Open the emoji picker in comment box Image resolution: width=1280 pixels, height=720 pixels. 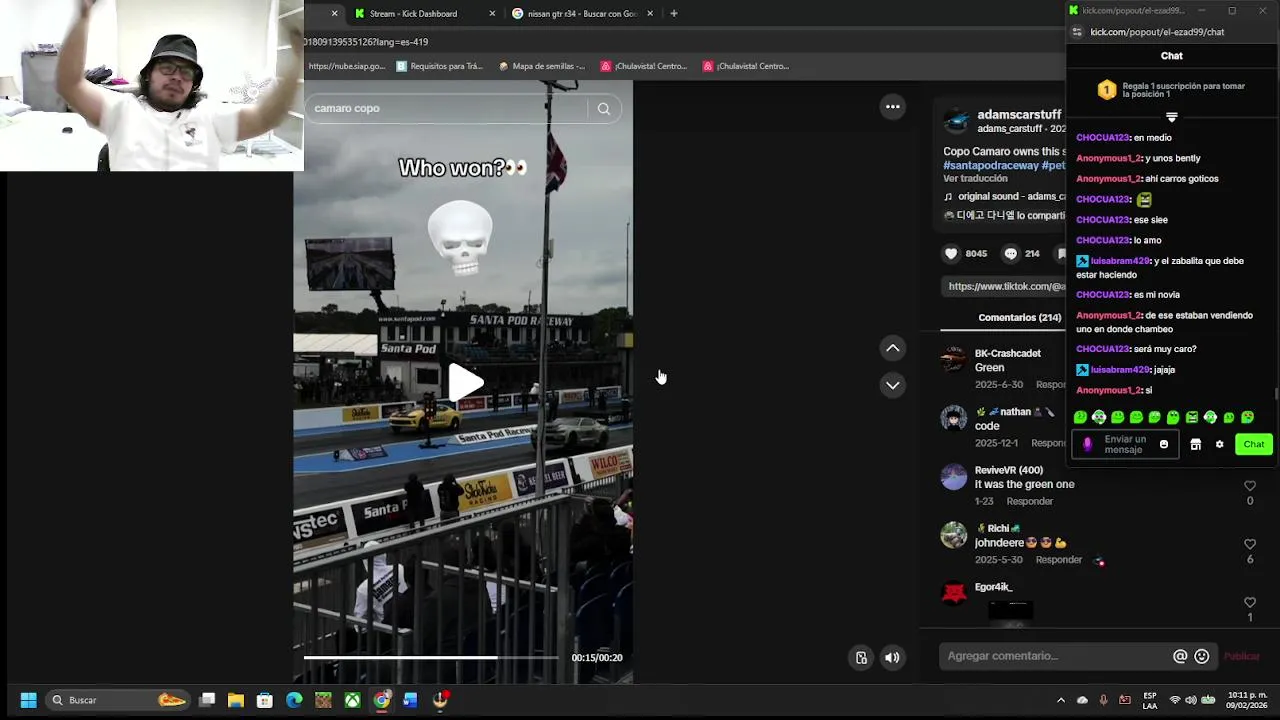pyautogui.click(x=1202, y=656)
